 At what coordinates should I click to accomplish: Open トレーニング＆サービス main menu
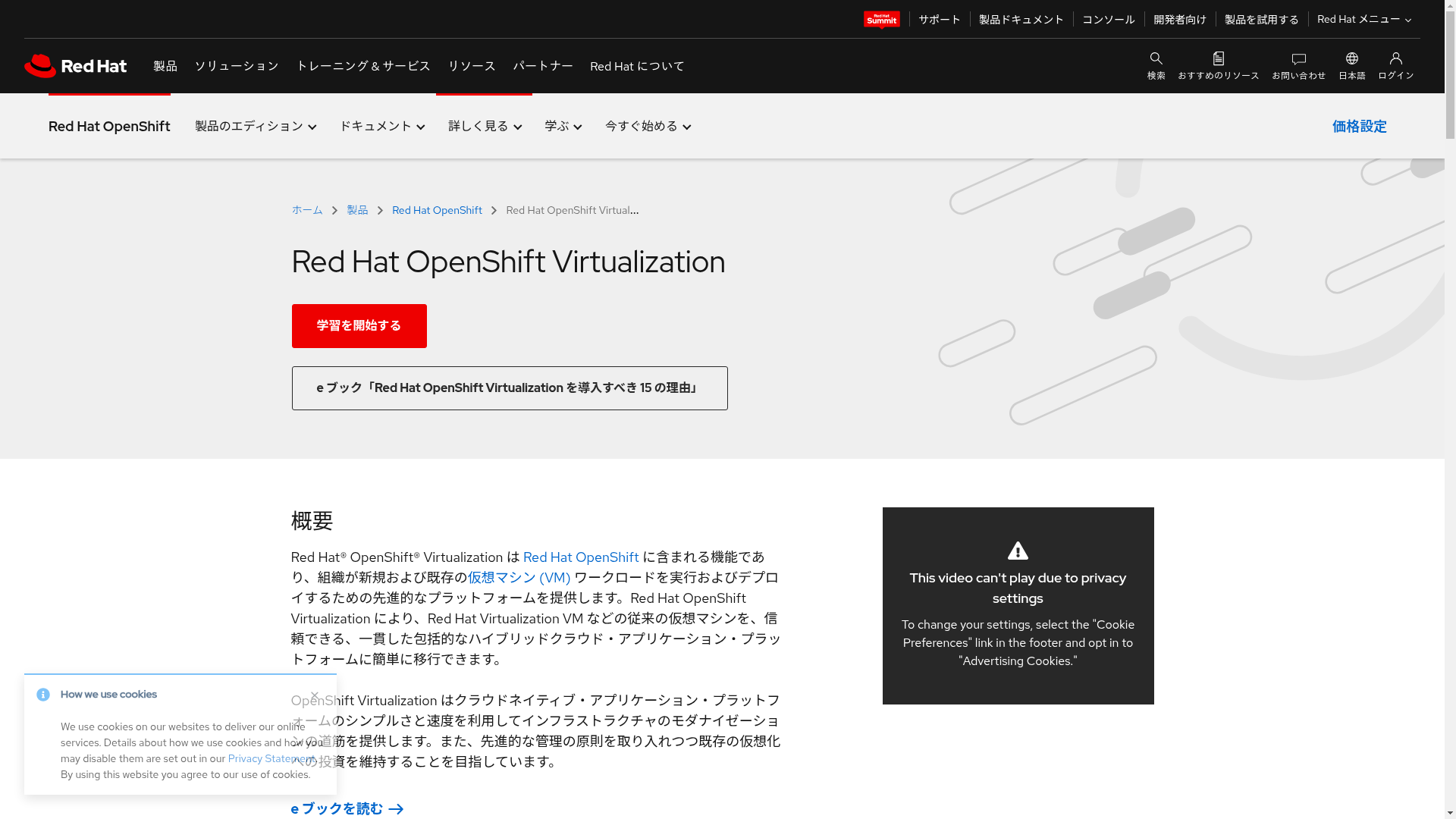tap(363, 66)
